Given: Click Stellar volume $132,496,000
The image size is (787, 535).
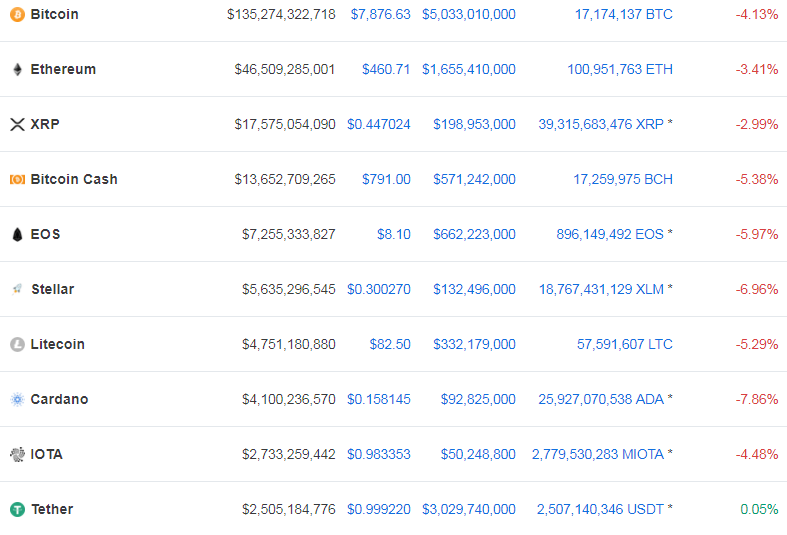Looking at the screenshot, I should (x=474, y=289).
